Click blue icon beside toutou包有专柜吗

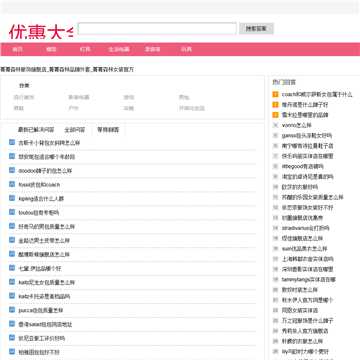pyautogui.click(x=12, y=212)
